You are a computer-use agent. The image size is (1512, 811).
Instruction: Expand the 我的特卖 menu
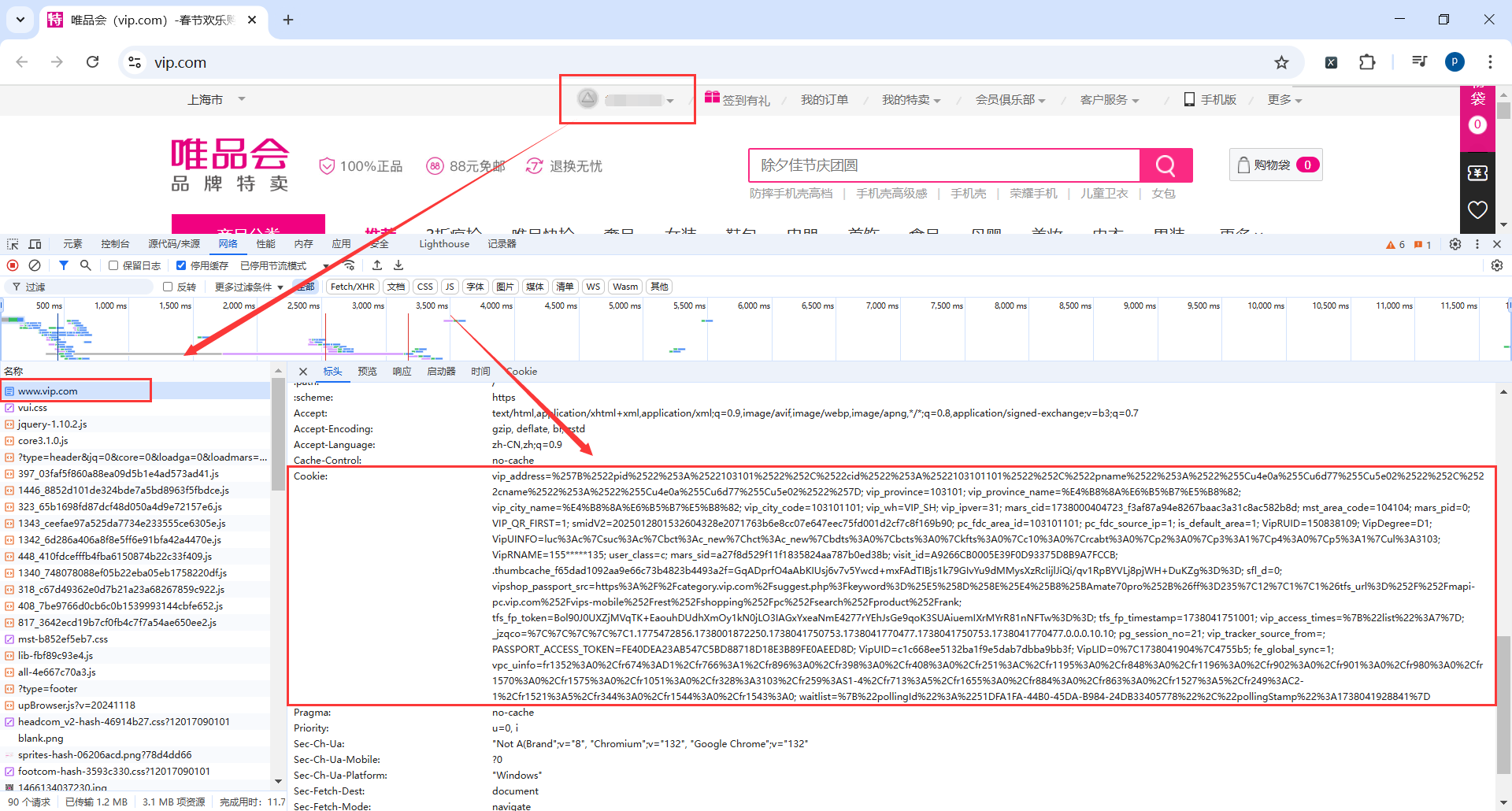tap(911, 100)
